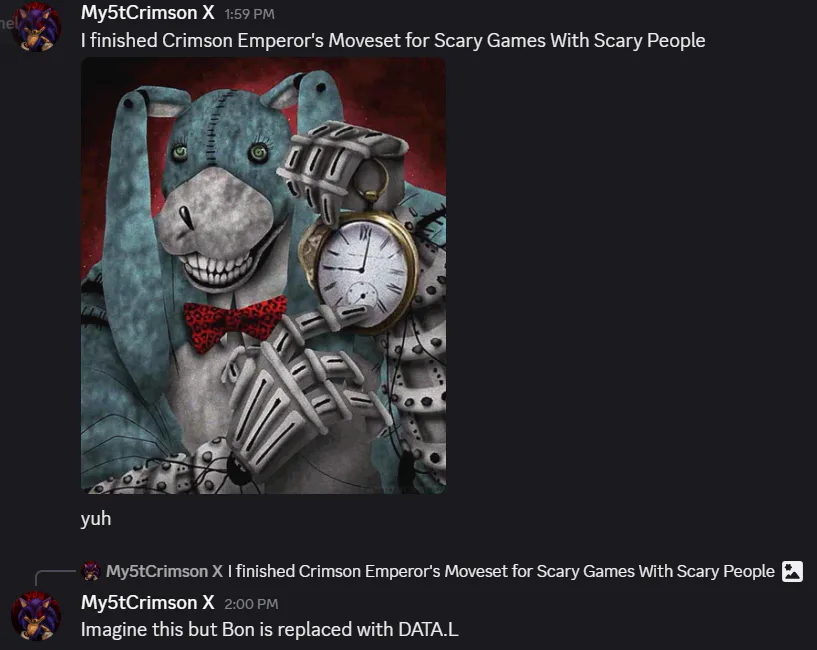
Task: Click the My5tCrimson X name in reply preview
Action: 164,571
